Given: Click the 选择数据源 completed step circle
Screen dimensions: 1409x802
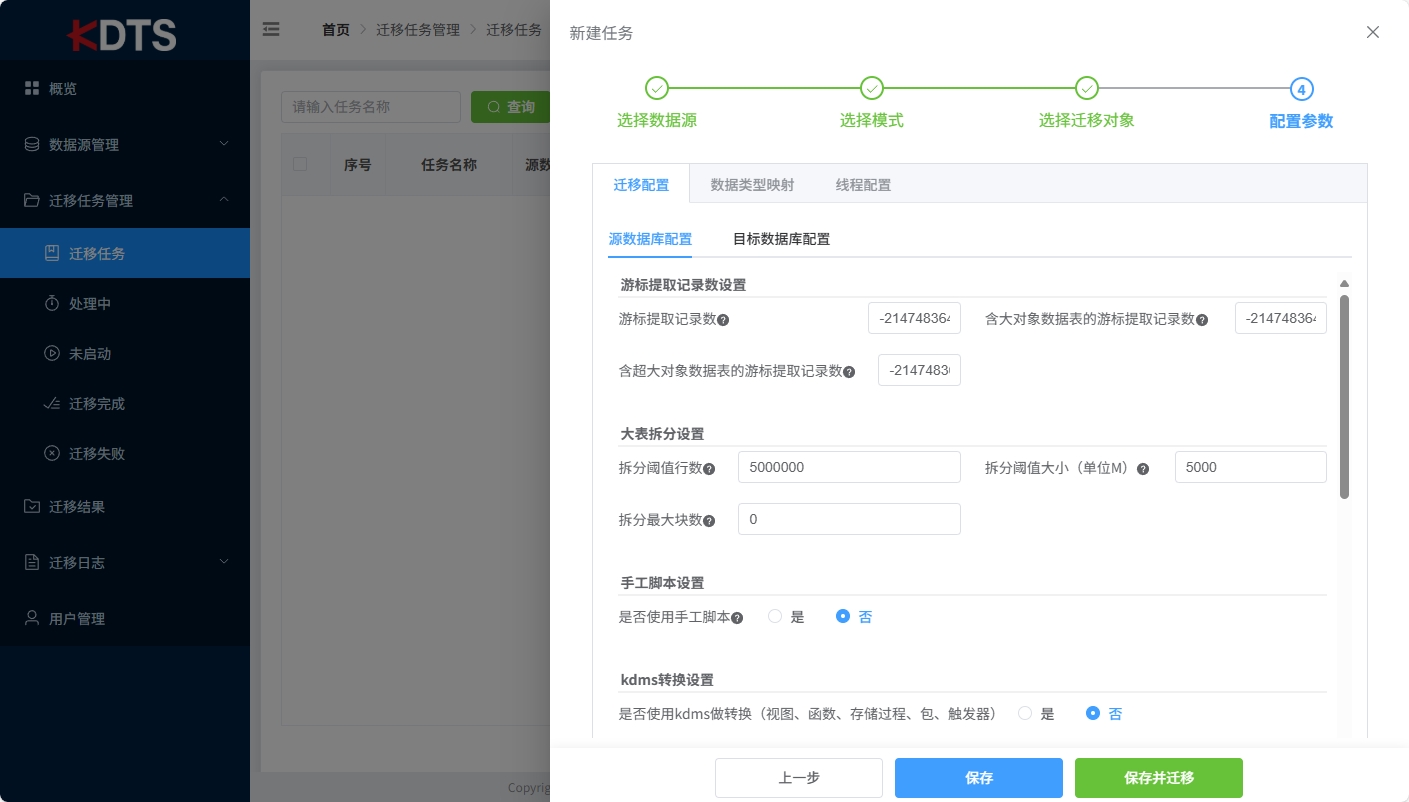Looking at the screenshot, I should [657, 88].
